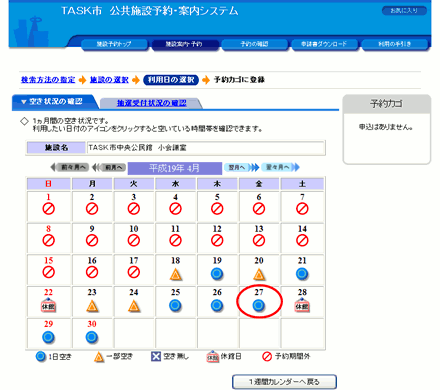Click the 1週間カレンダーへ戻る button
Viewport: 440px width, 390px height.
(284, 382)
